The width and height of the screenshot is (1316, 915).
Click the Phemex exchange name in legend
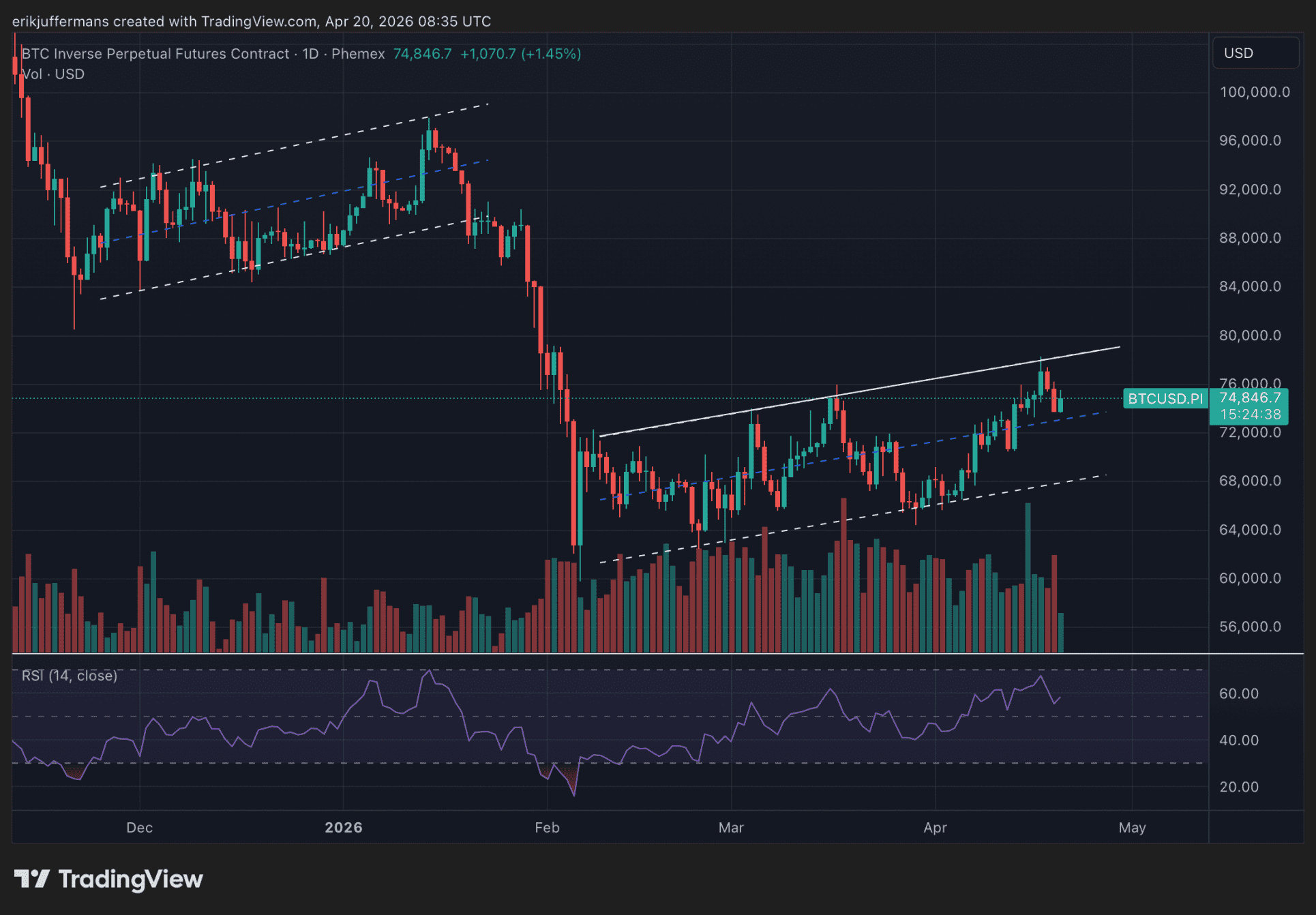click(358, 54)
